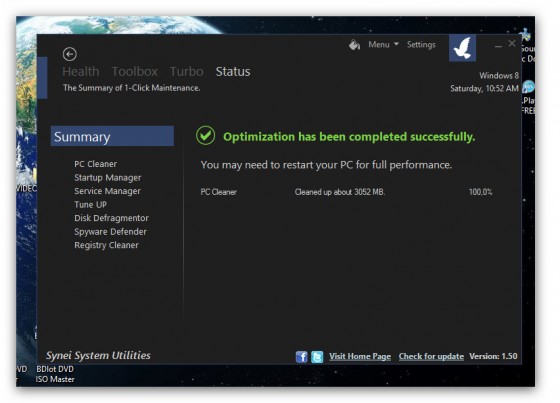This screenshot has height=403, width=560.
Task: Open Startup Manager in the sidebar
Action: point(108,178)
